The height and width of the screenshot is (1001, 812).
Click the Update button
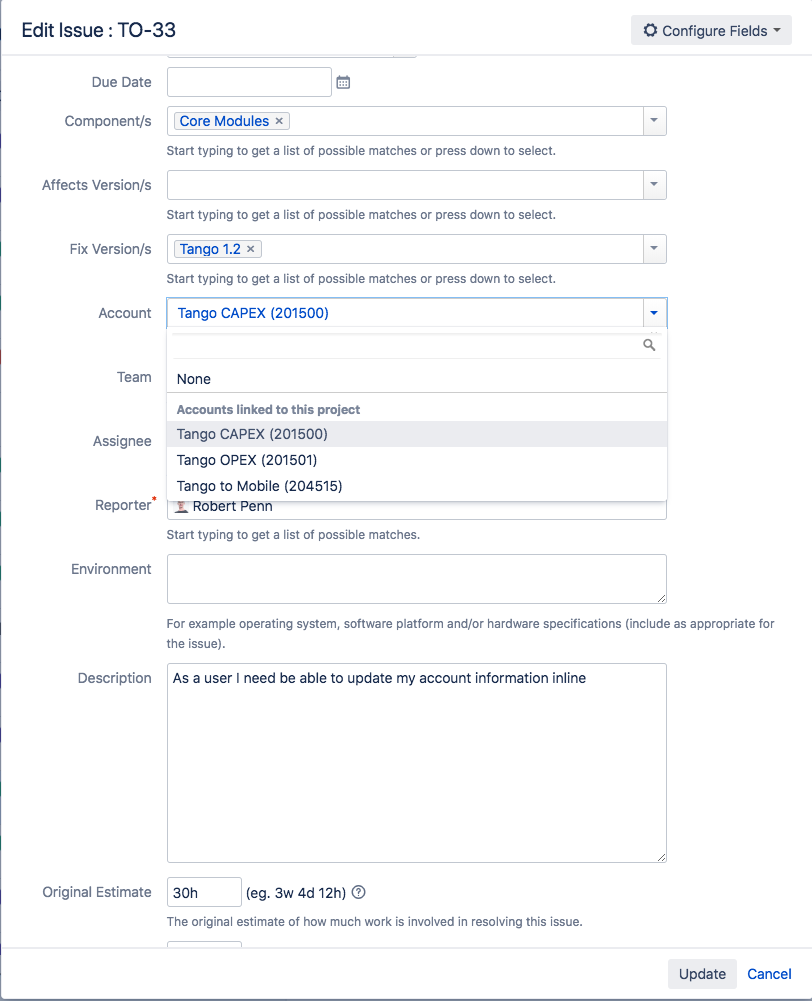coord(702,974)
